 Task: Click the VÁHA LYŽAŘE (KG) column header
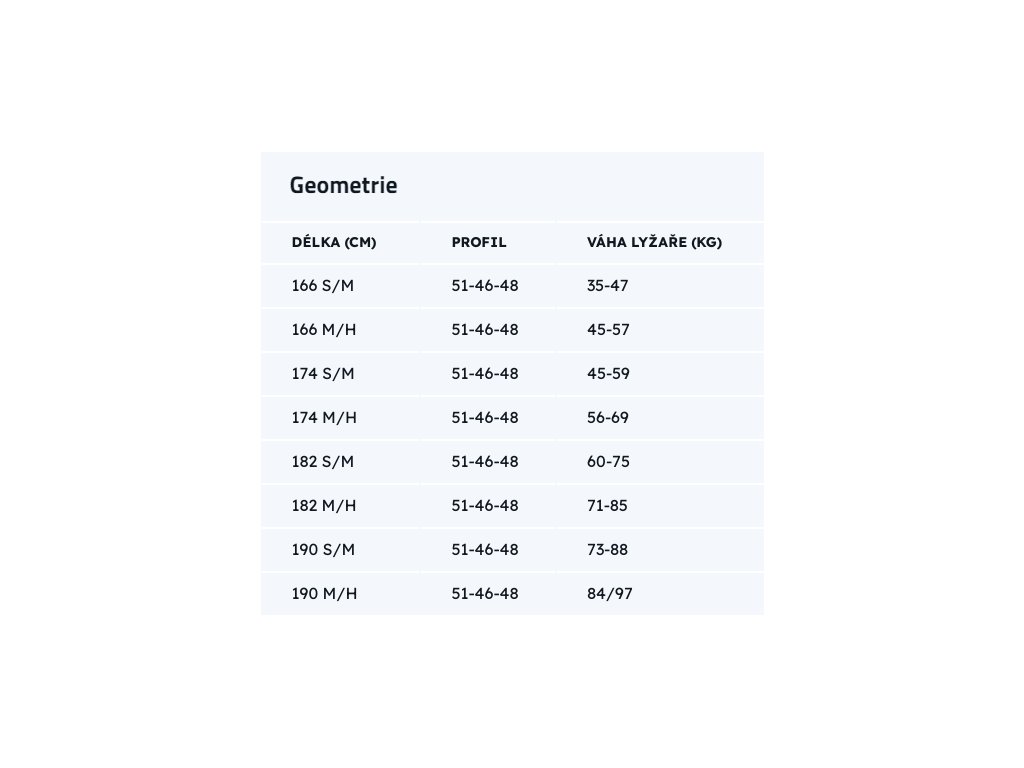(x=654, y=242)
